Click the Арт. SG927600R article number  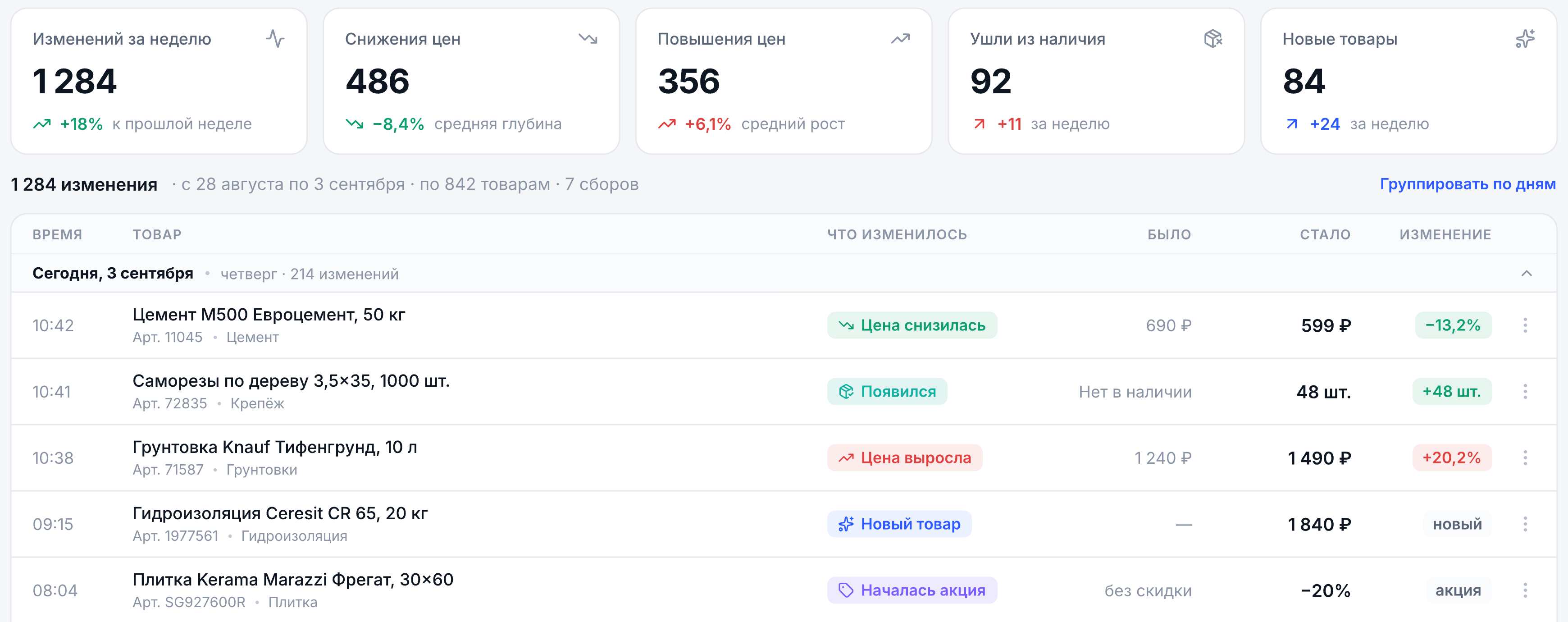coord(189,602)
